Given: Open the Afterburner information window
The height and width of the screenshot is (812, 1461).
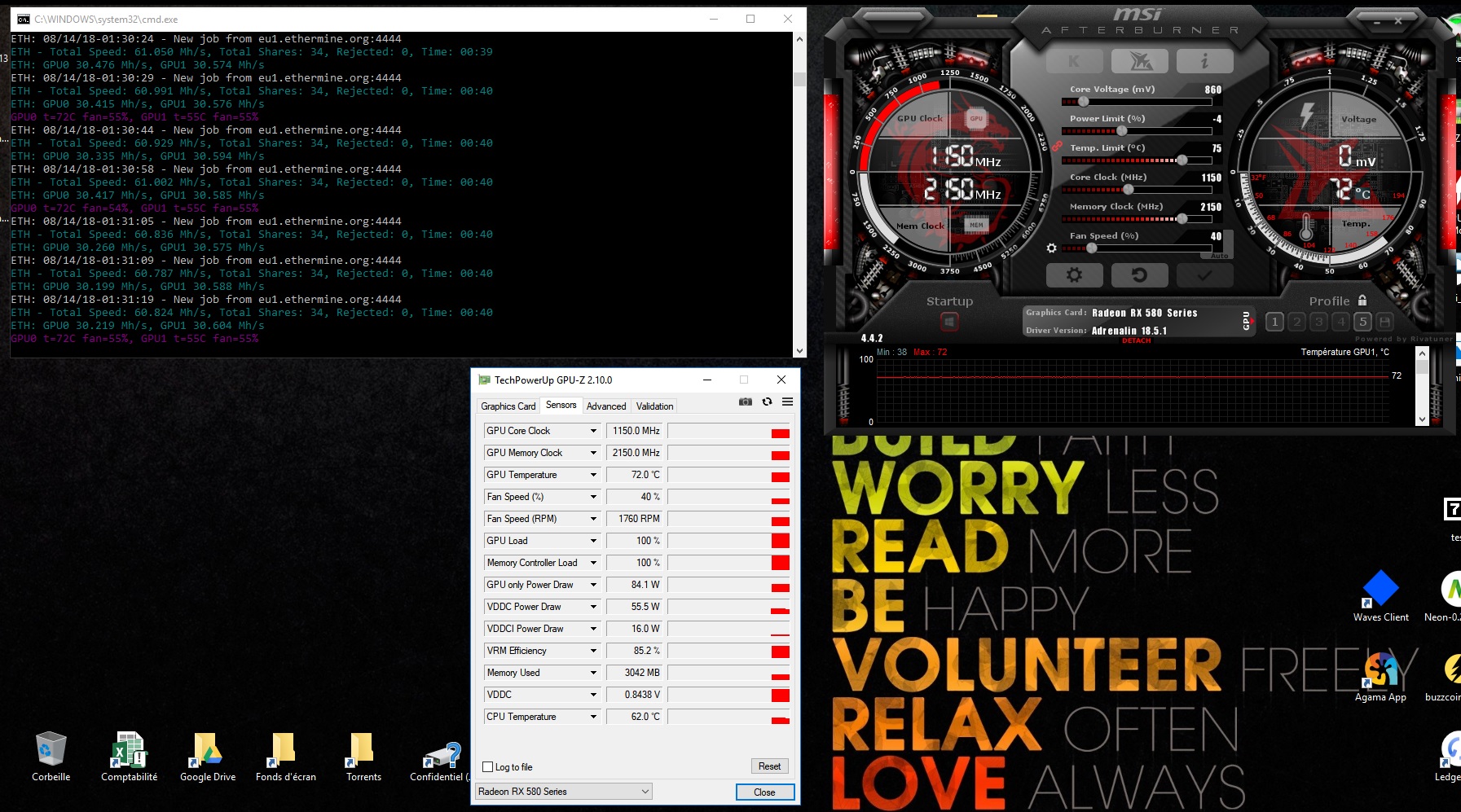Looking at the screenshot, I should [x=1204, y=59].
